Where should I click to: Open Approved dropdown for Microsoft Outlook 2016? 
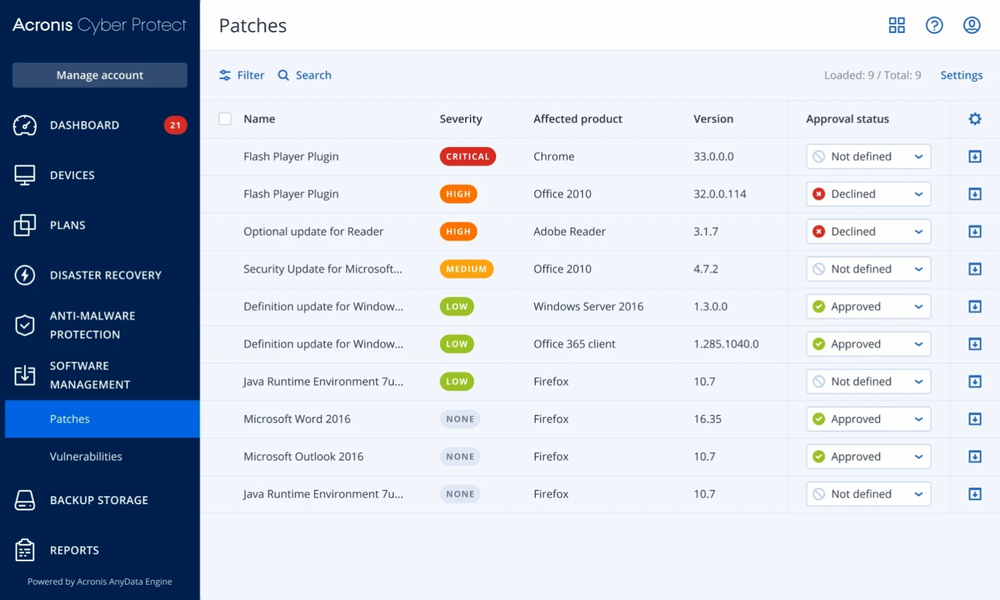(868, 457)
